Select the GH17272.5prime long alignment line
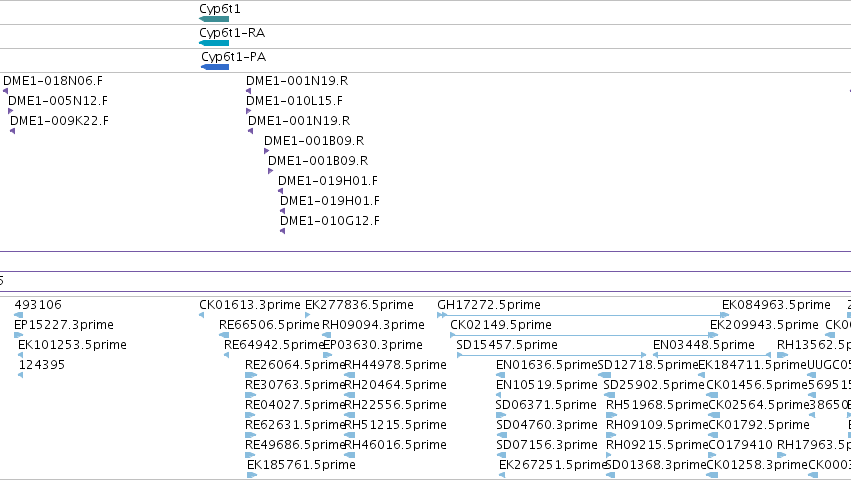Viewport: 851px width, 480px height. [583, 315]
